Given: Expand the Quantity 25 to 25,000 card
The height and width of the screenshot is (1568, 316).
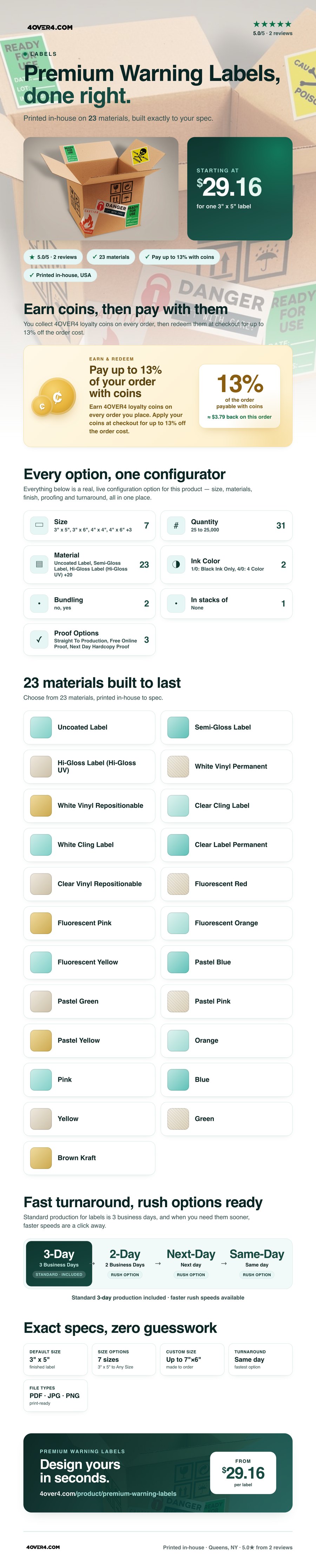Looking at the screenshot, I should pos(226,525).
